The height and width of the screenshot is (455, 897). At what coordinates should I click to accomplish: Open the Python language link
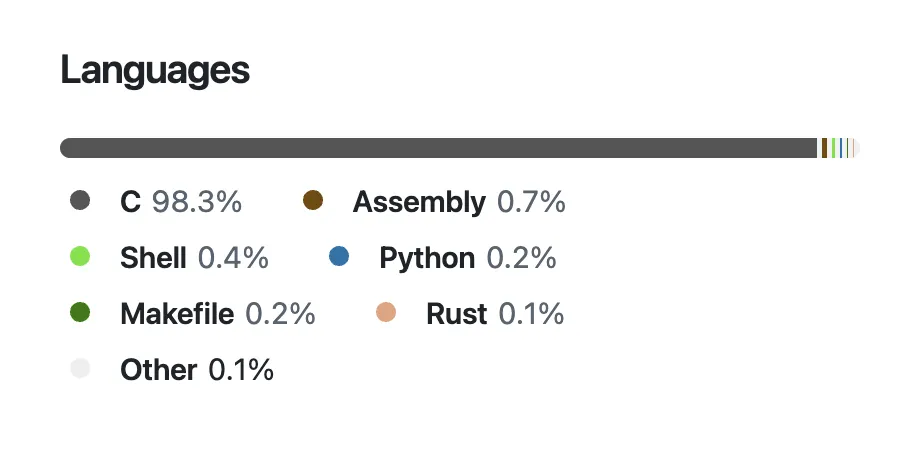click(x=427, y=258)
